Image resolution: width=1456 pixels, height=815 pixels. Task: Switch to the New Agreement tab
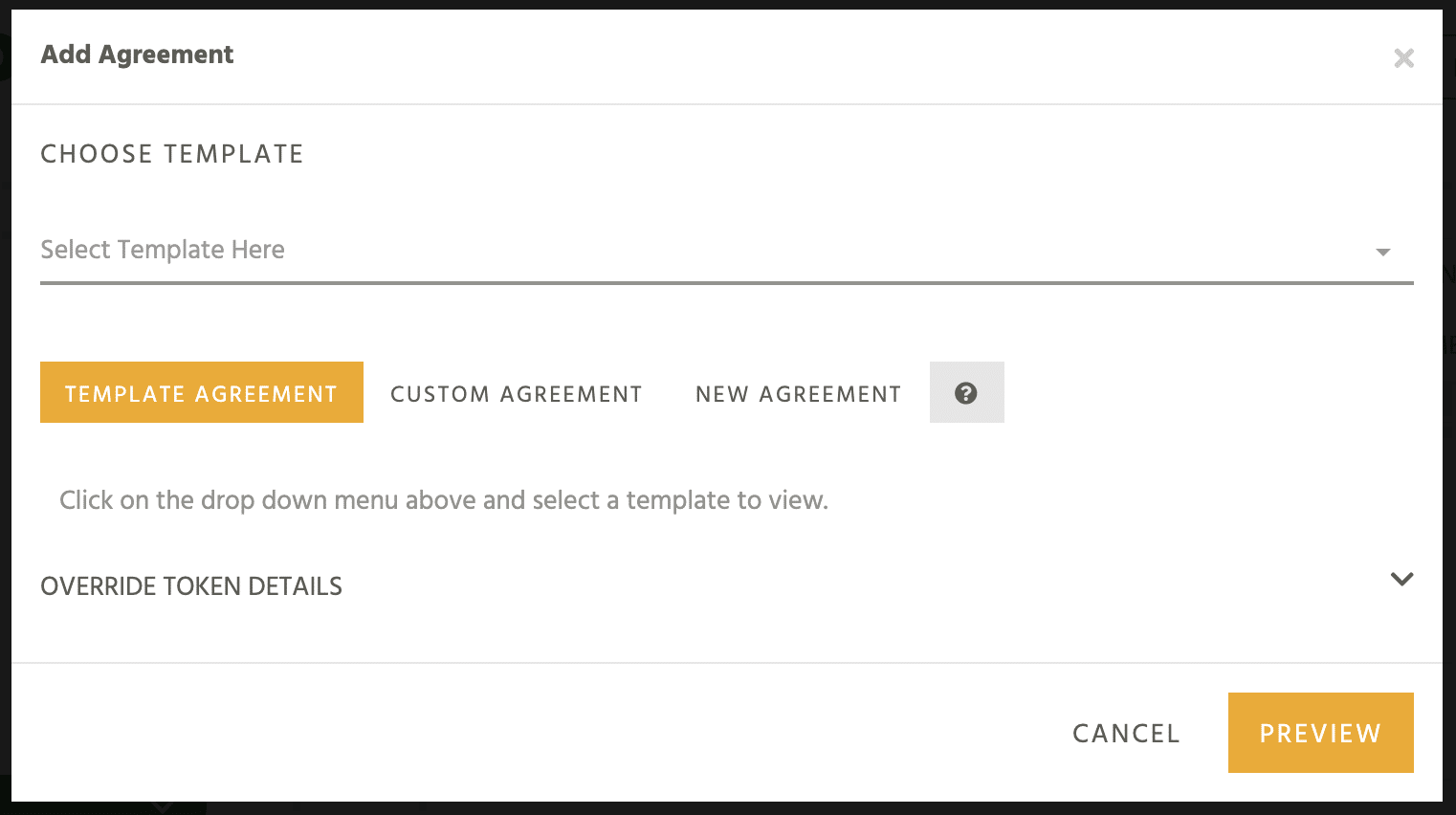point(798,393)
